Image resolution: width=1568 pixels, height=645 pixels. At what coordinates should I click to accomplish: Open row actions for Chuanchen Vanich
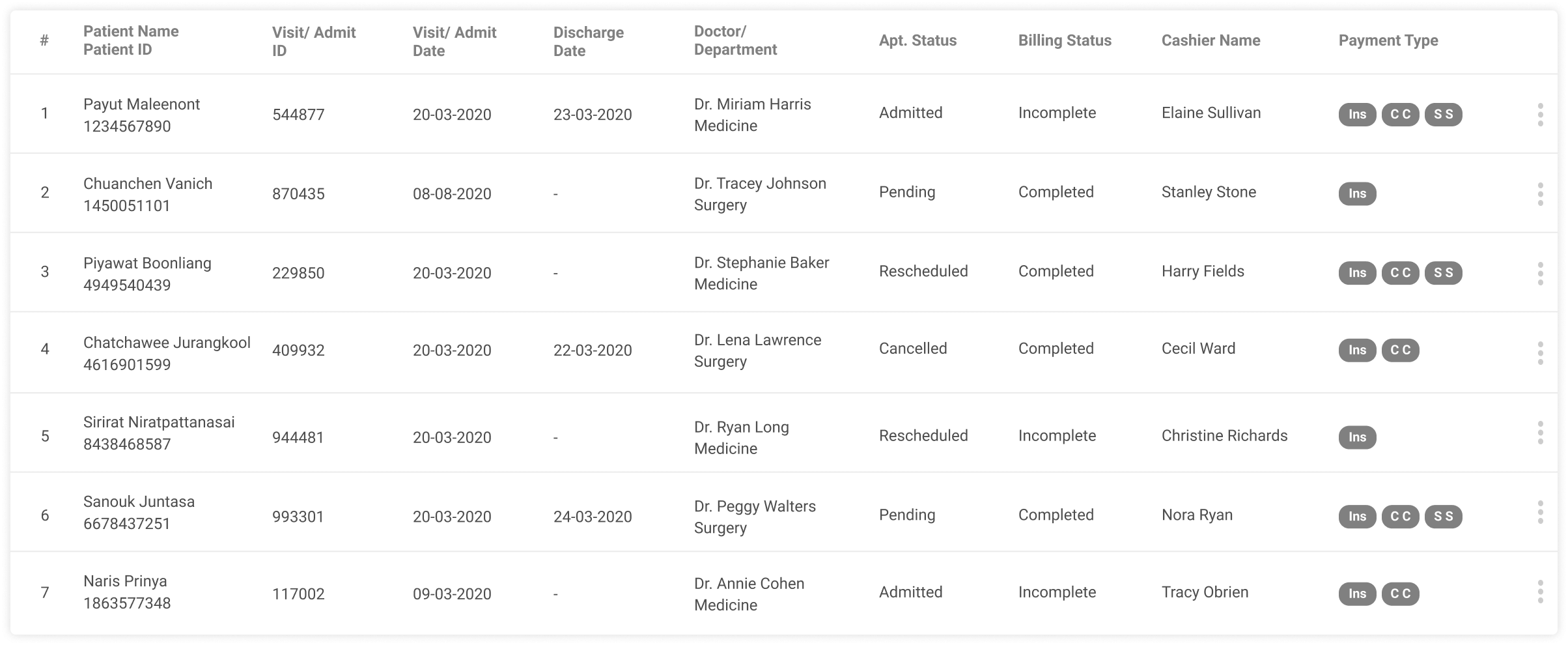(1540, 194)
